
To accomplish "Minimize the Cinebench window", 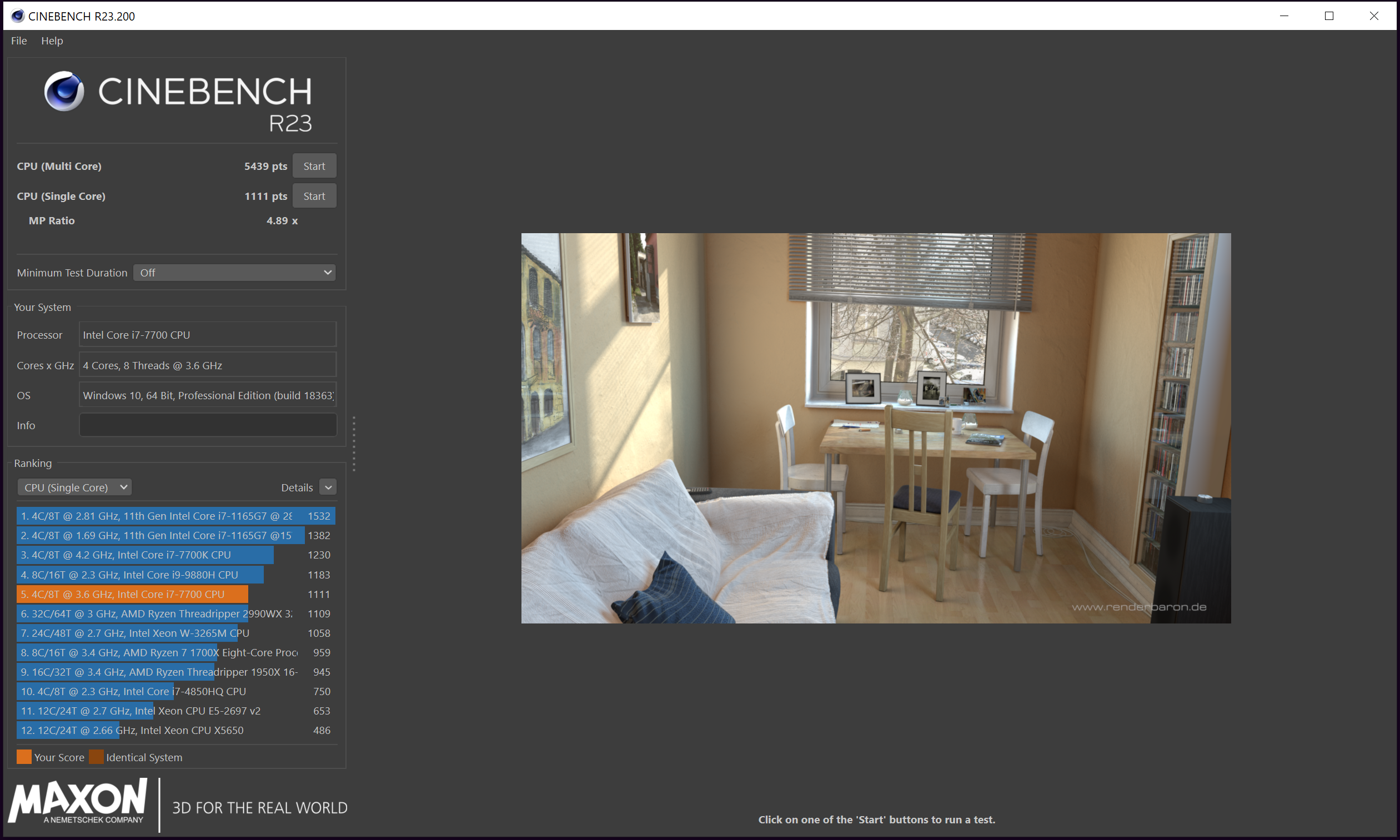I will (x=1283, y=16).
